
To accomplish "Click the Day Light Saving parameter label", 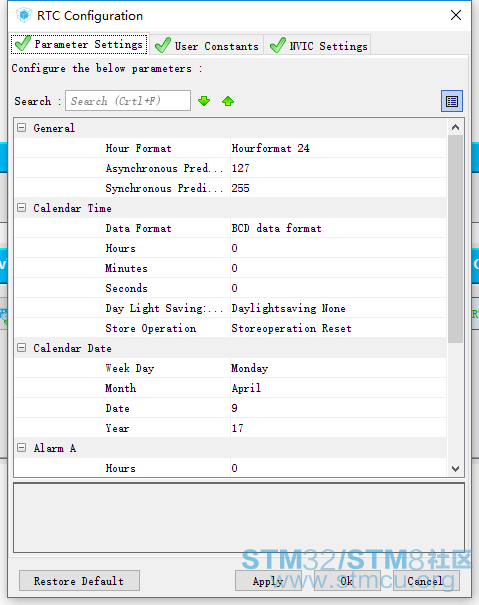I will click(164, 308).
